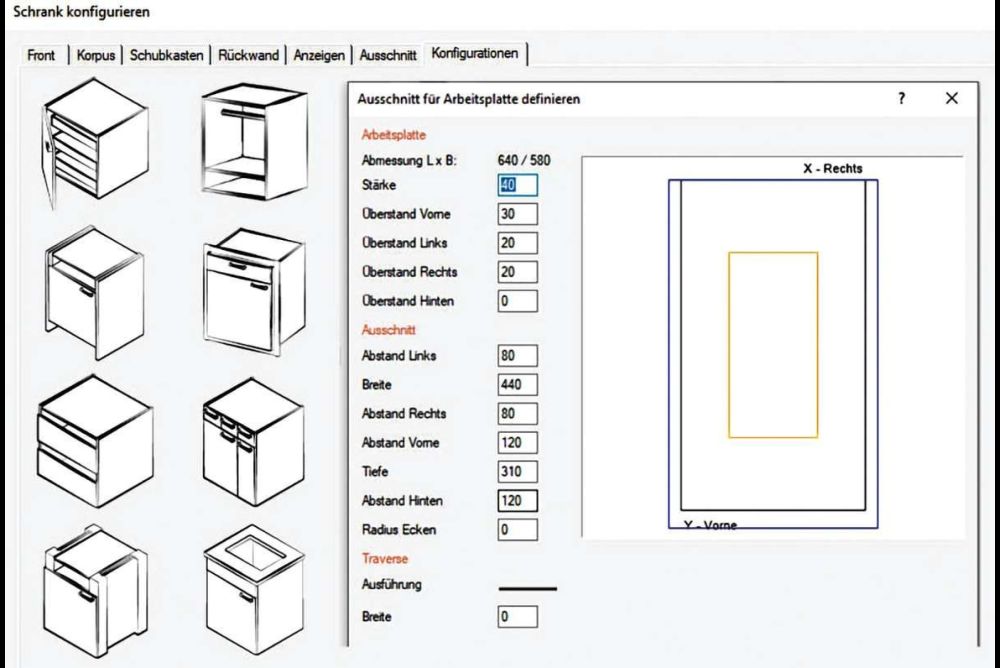This screenshot has height=668, width=1000.
Task: Open the Ausschnitt tab
Action: click(x=388, y=55)
